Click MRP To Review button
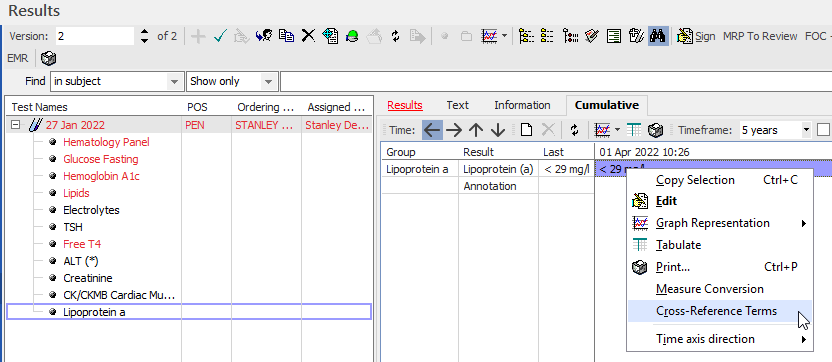Image resolution: width=832 pixels, height=362 pixels. coord(760,36)
